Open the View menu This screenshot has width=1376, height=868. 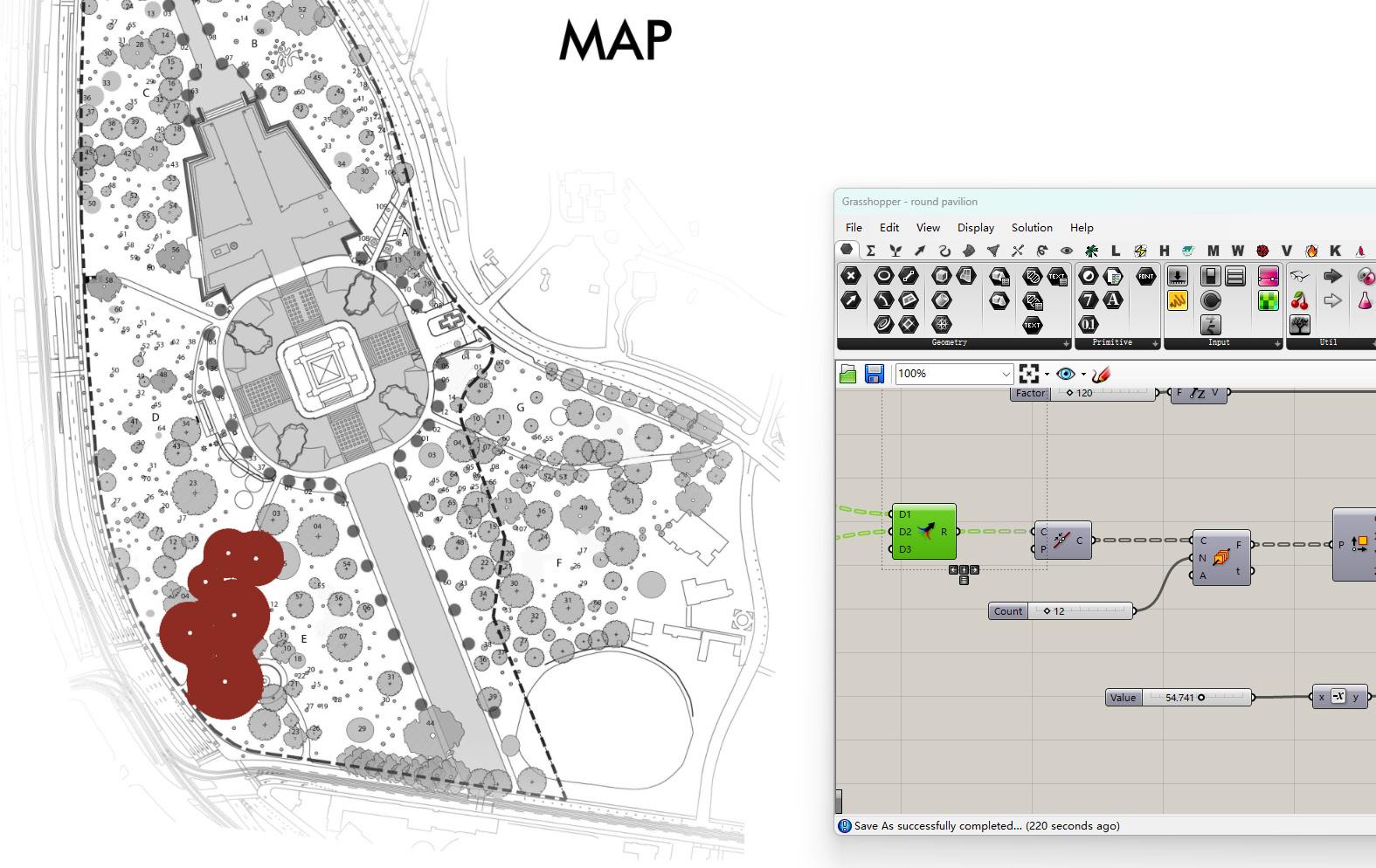pyautogui.click(x=928, y=227)
